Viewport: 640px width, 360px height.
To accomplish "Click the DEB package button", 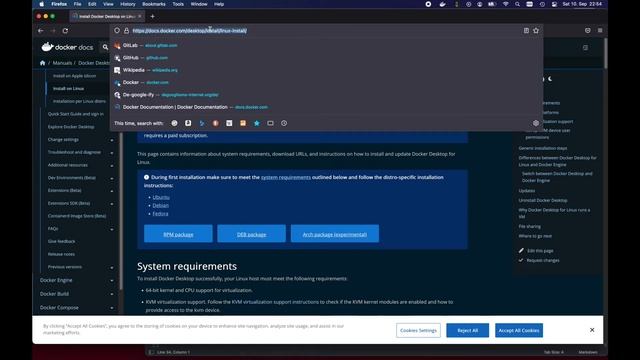I will [x=251, y=234].
